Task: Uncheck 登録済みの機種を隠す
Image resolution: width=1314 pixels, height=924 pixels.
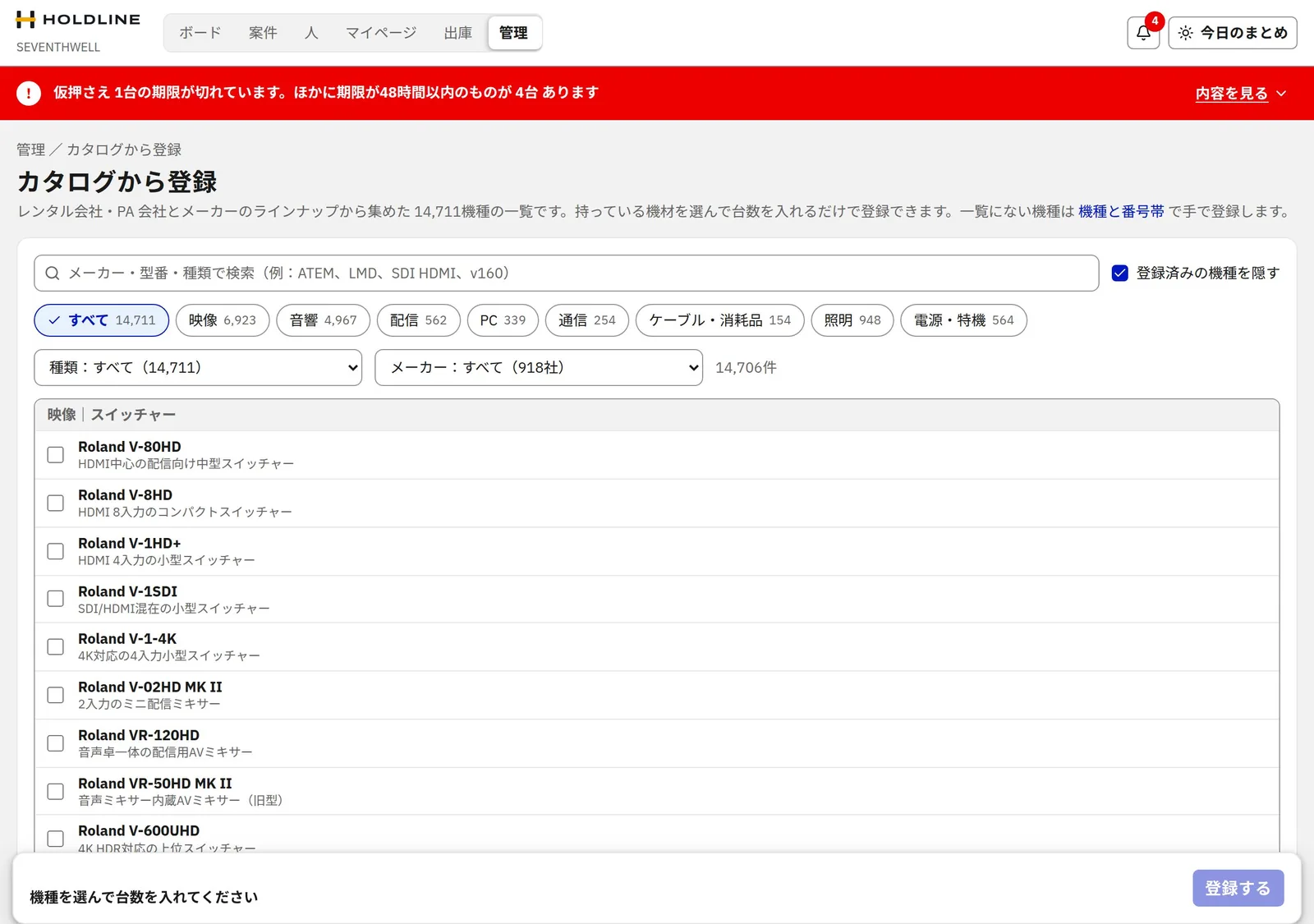Action: pos(1120,274)
